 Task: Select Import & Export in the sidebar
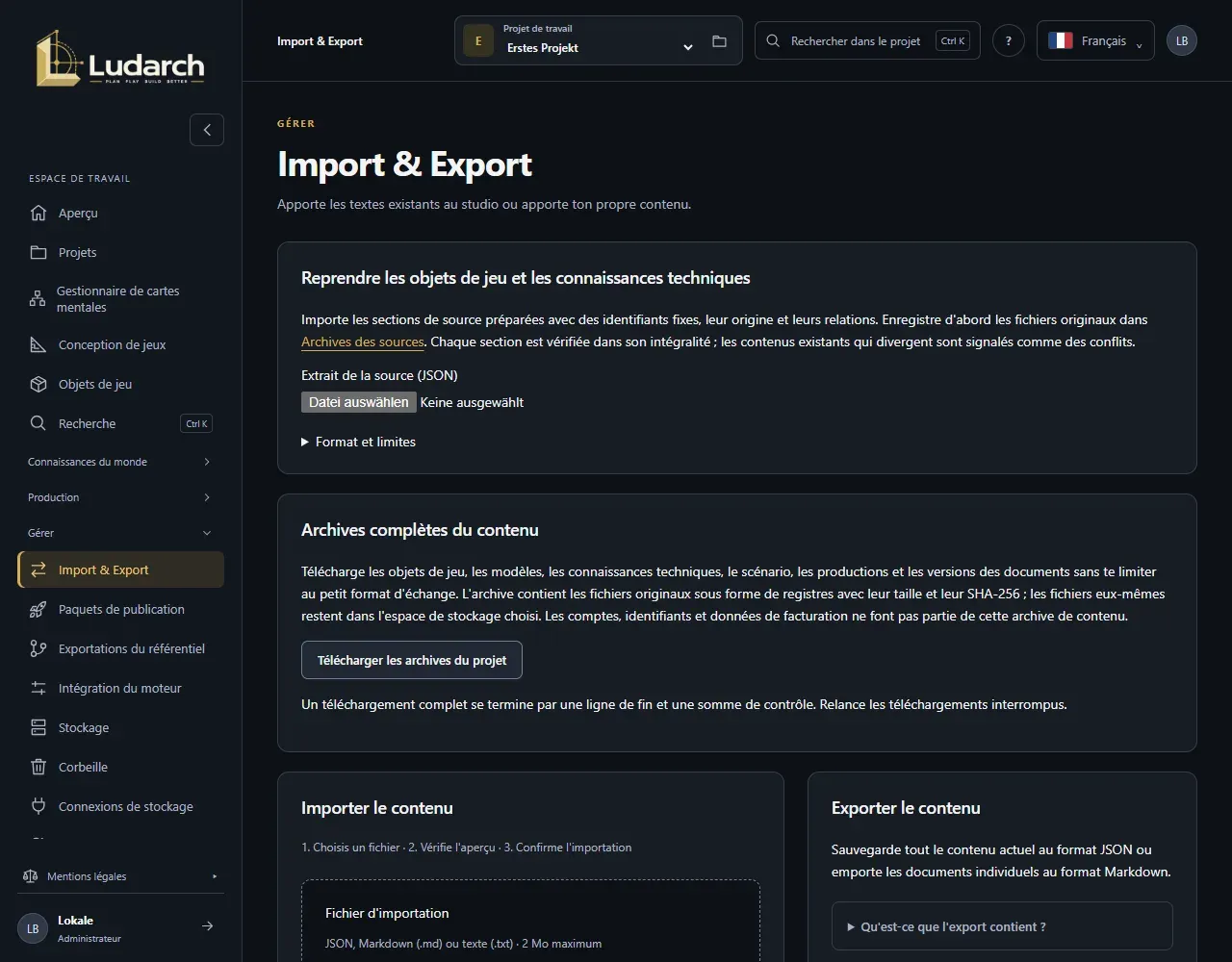tap(121, 570)
